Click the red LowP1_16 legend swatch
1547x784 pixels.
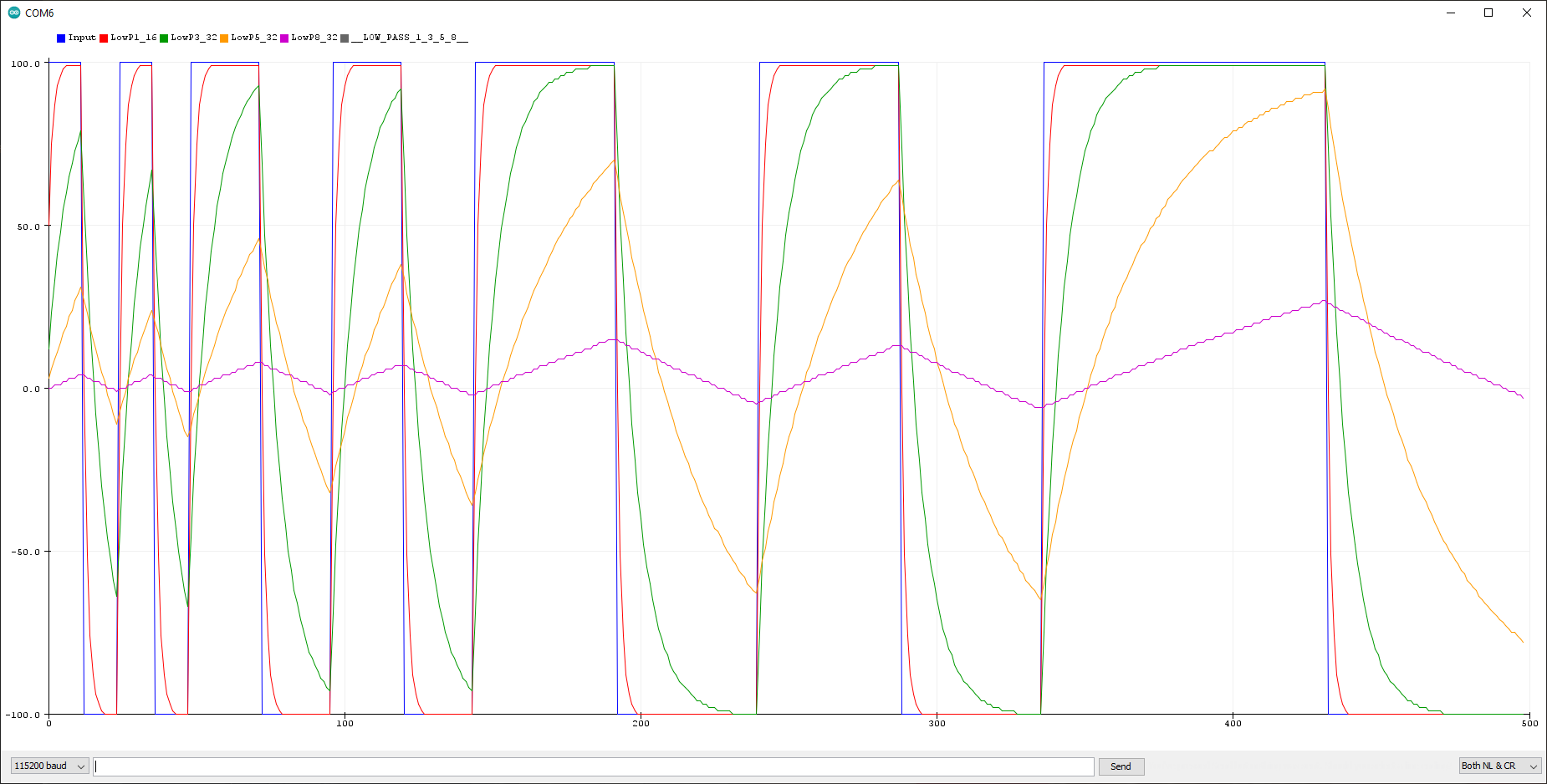click(104, 38)
